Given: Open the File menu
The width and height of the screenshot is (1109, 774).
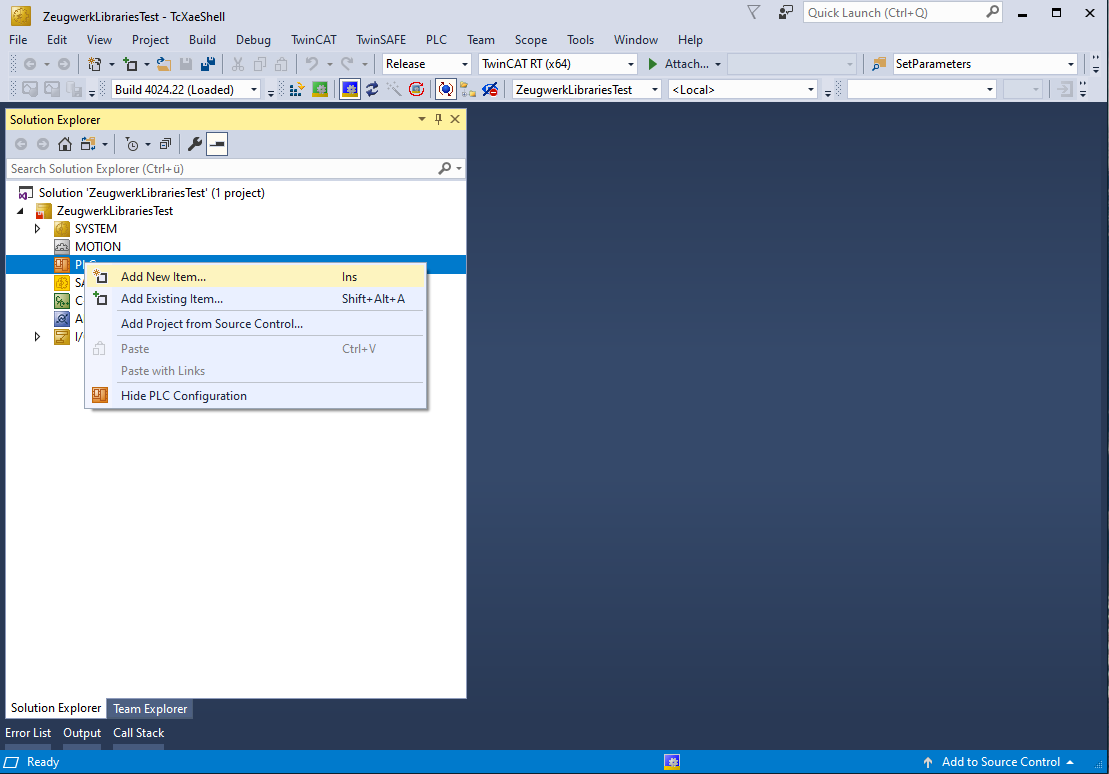Looking at the screenshot, I should (x=18, y=40).
